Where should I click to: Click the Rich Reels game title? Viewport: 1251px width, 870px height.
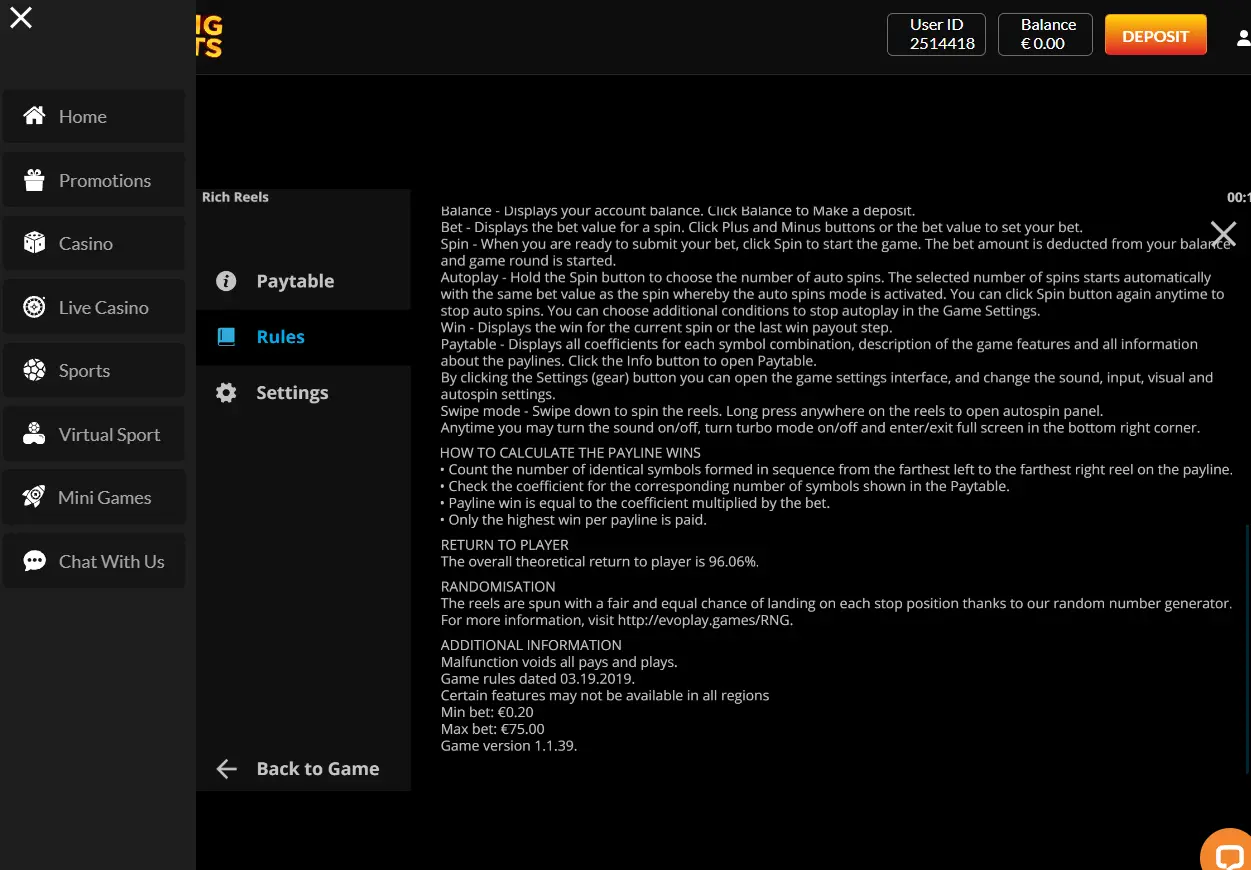235,197
